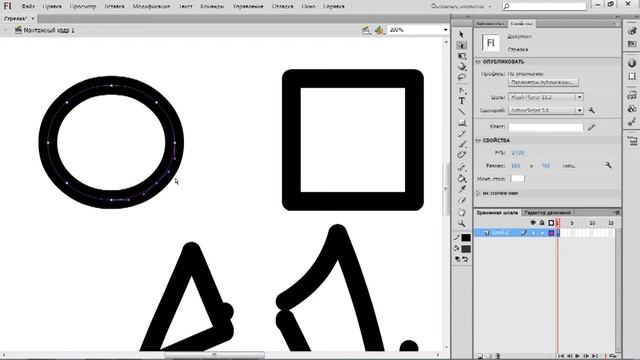Click the wrench button beside document size
The image size is (640, 360).
tap(608, 165)
